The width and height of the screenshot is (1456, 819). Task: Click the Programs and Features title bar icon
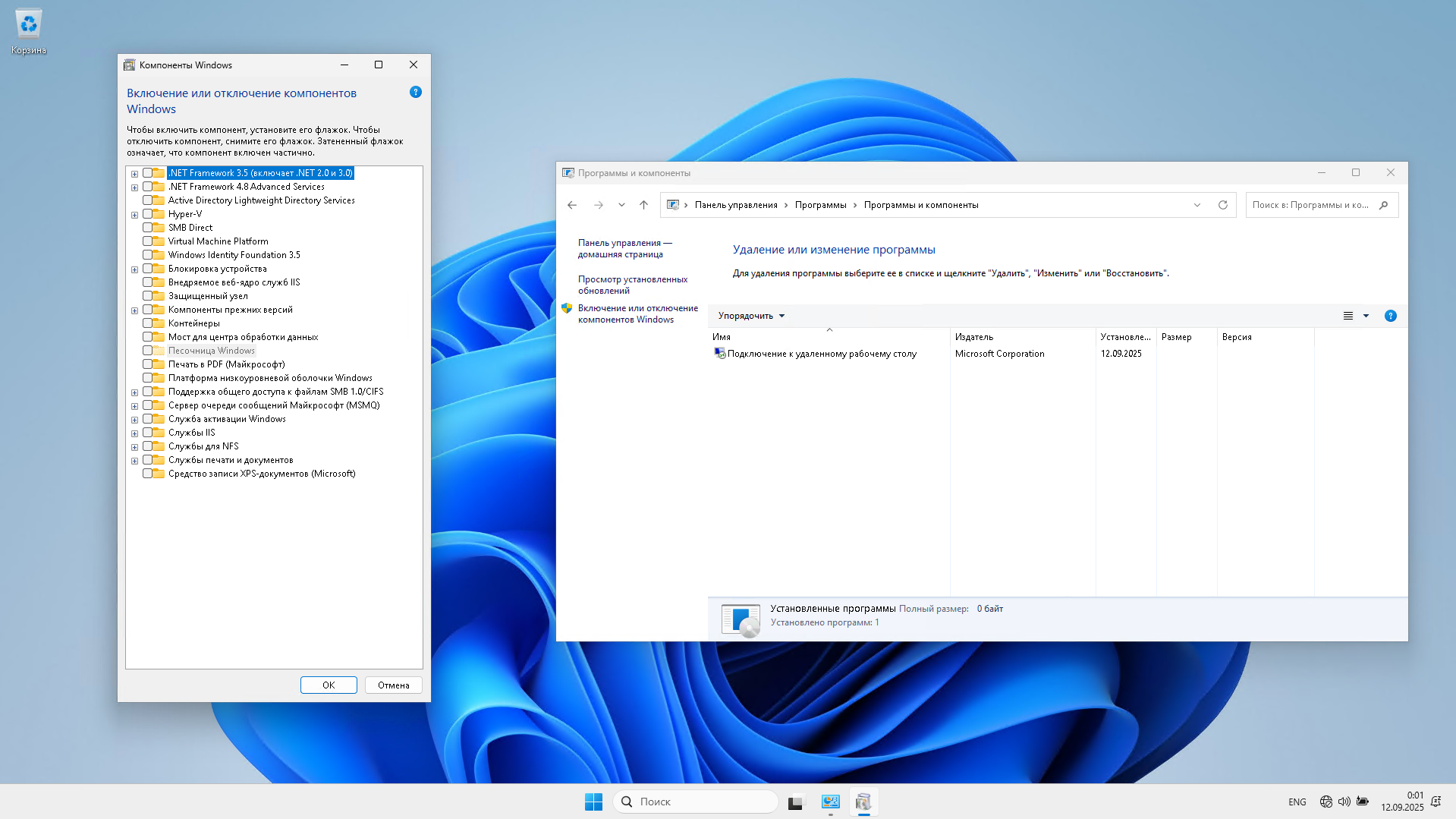[x=568, y=173]
